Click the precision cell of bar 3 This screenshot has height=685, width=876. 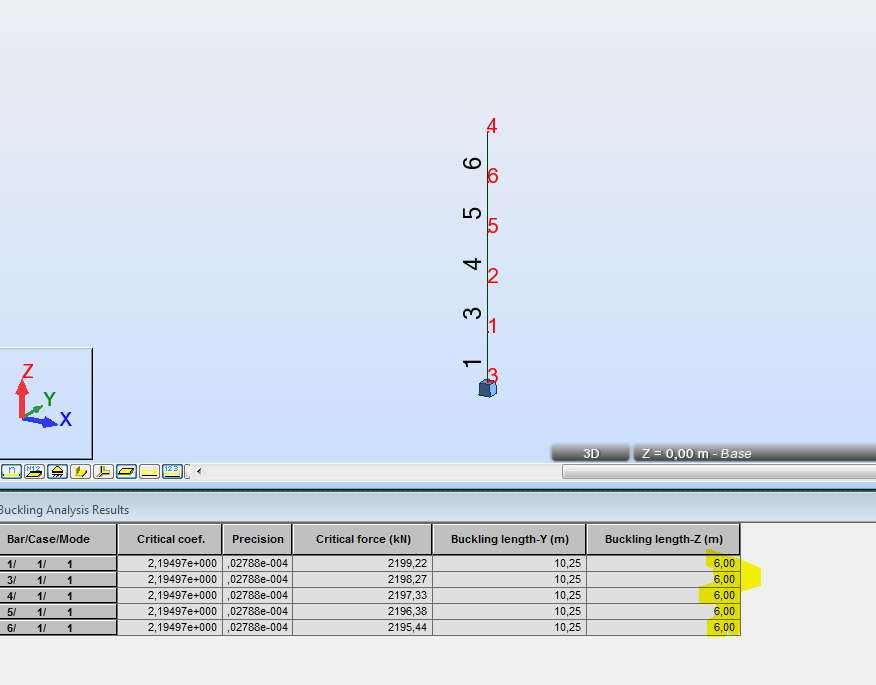(x=258, y=579)
